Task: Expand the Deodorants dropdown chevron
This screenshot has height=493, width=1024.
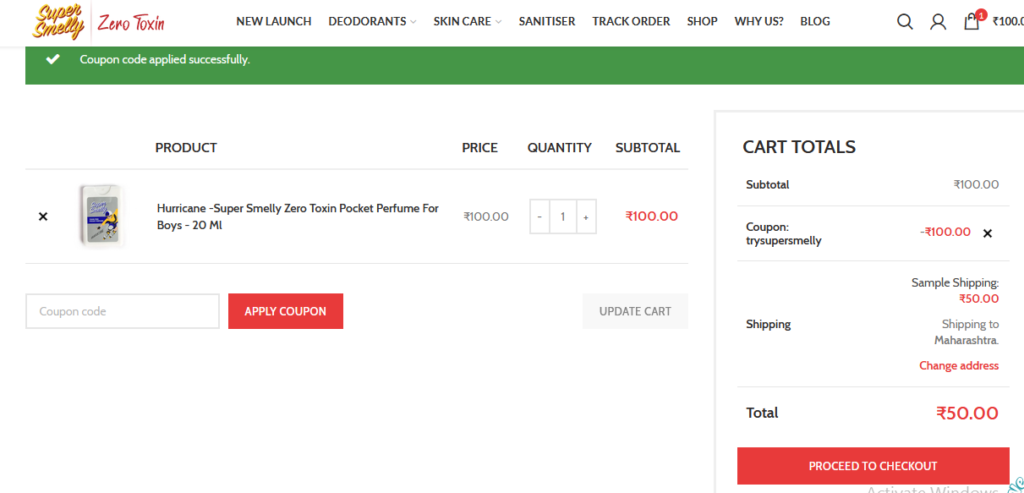Action: tap(413, 22)
